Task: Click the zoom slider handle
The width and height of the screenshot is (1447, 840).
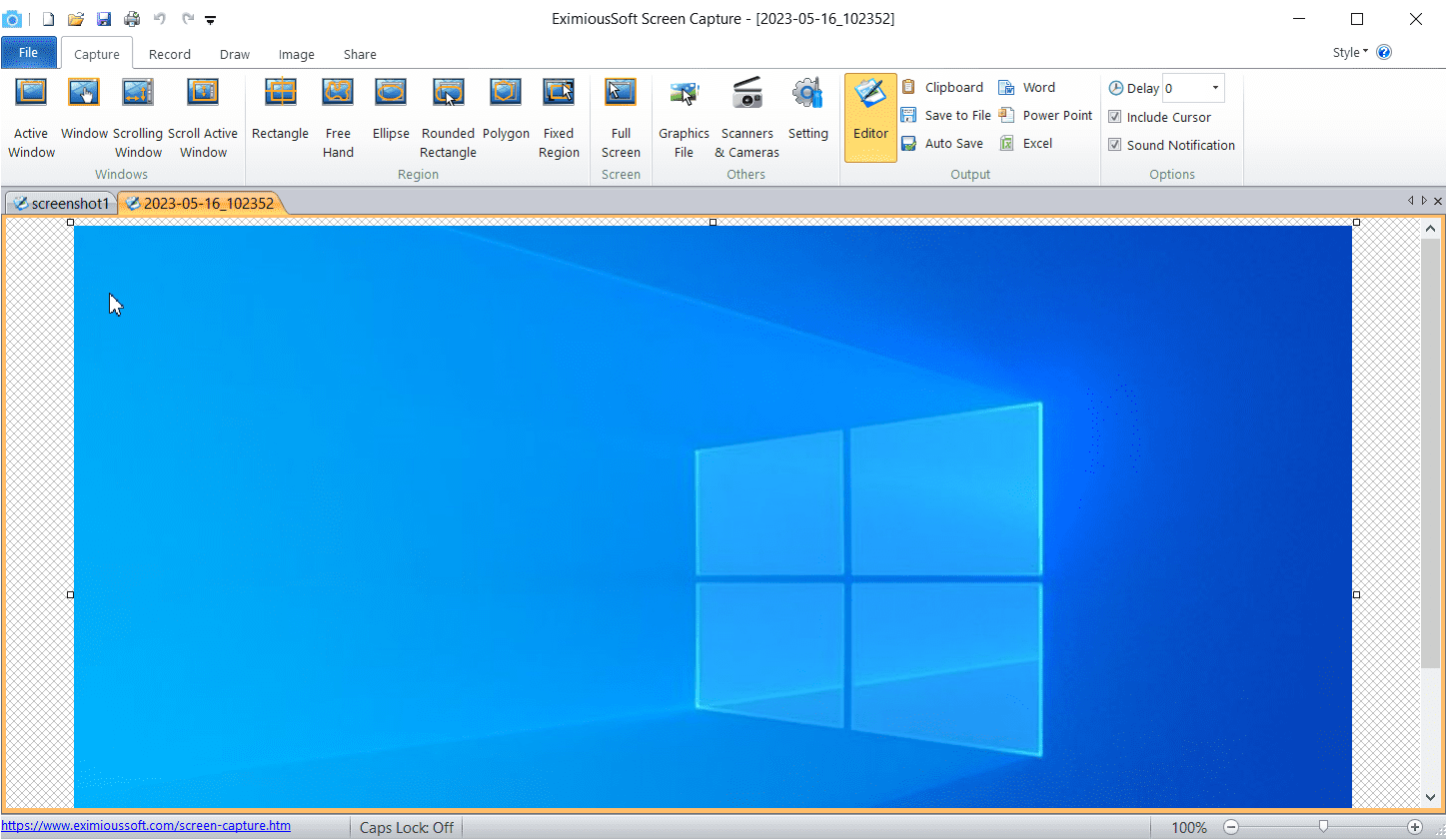Action: (1323, 826)
